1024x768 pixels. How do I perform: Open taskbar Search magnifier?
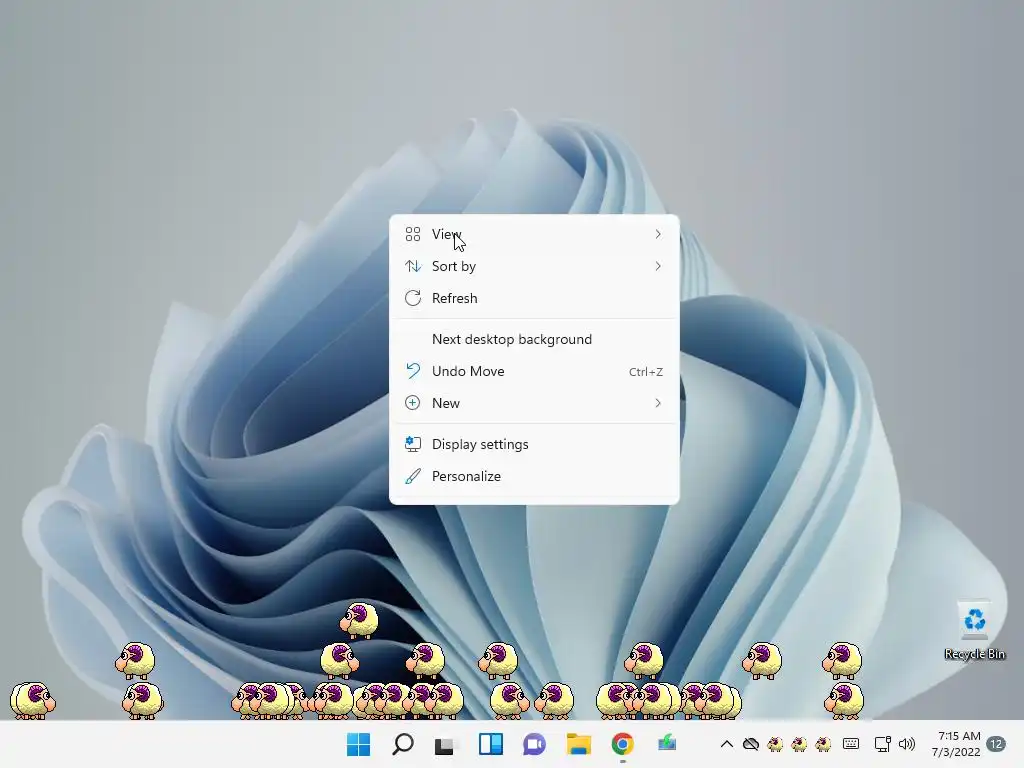click(x=402, y=744)
